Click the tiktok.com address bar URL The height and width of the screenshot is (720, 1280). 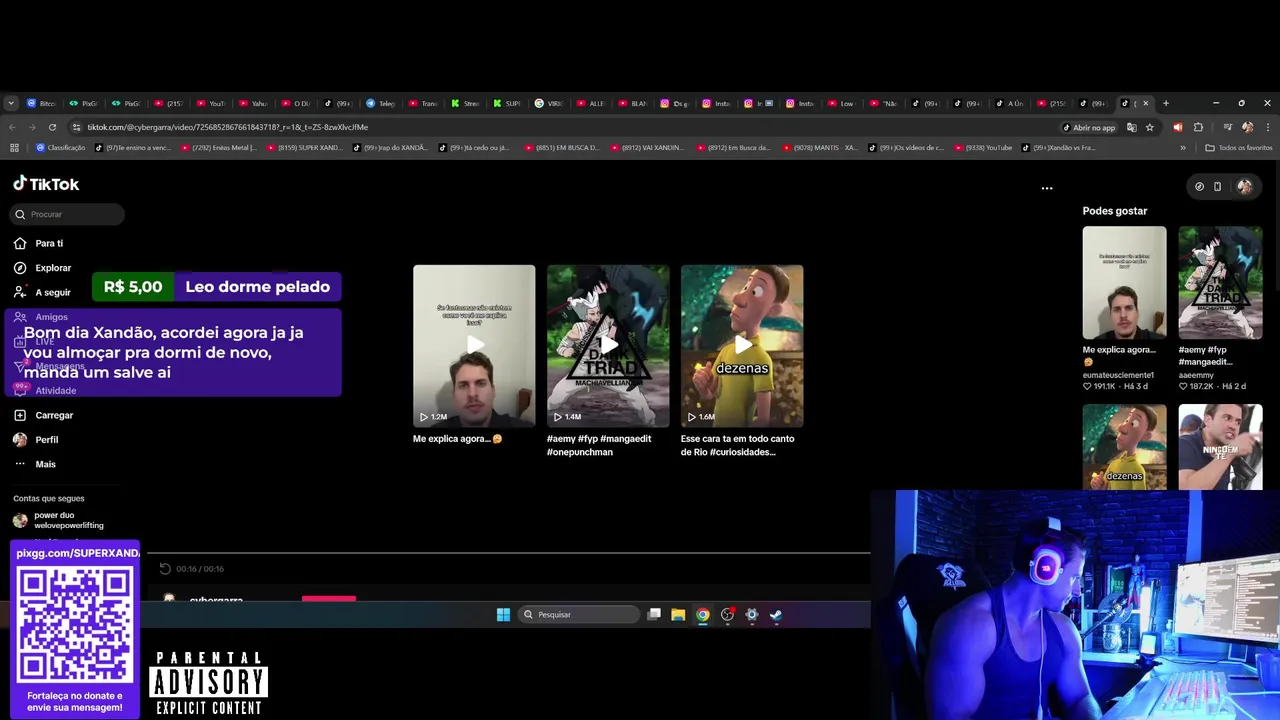pos(227,127)
